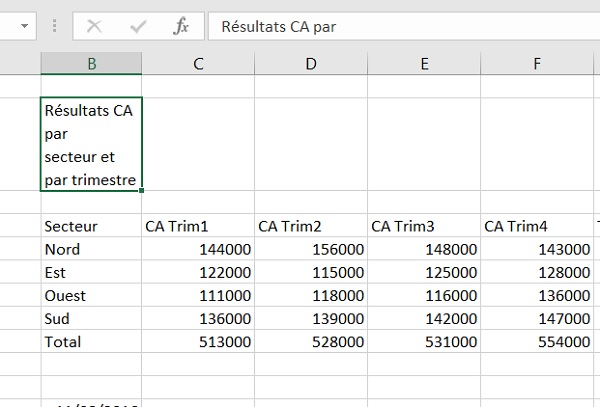Open Insert Function via the fx icon

[x=181, y=26]
